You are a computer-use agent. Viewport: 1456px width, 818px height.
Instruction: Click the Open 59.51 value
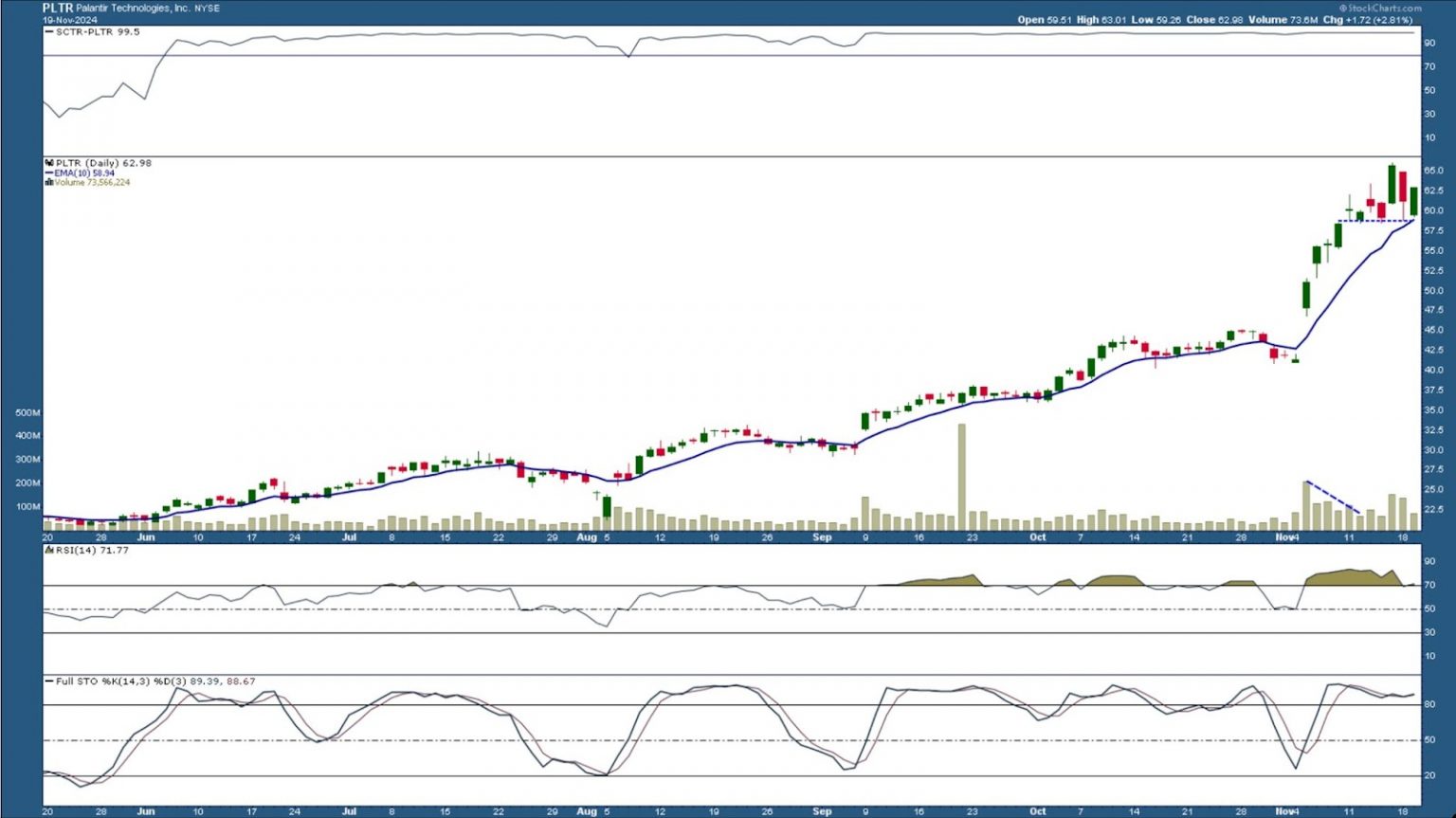pyautogui.click(x=1045, y=19)
